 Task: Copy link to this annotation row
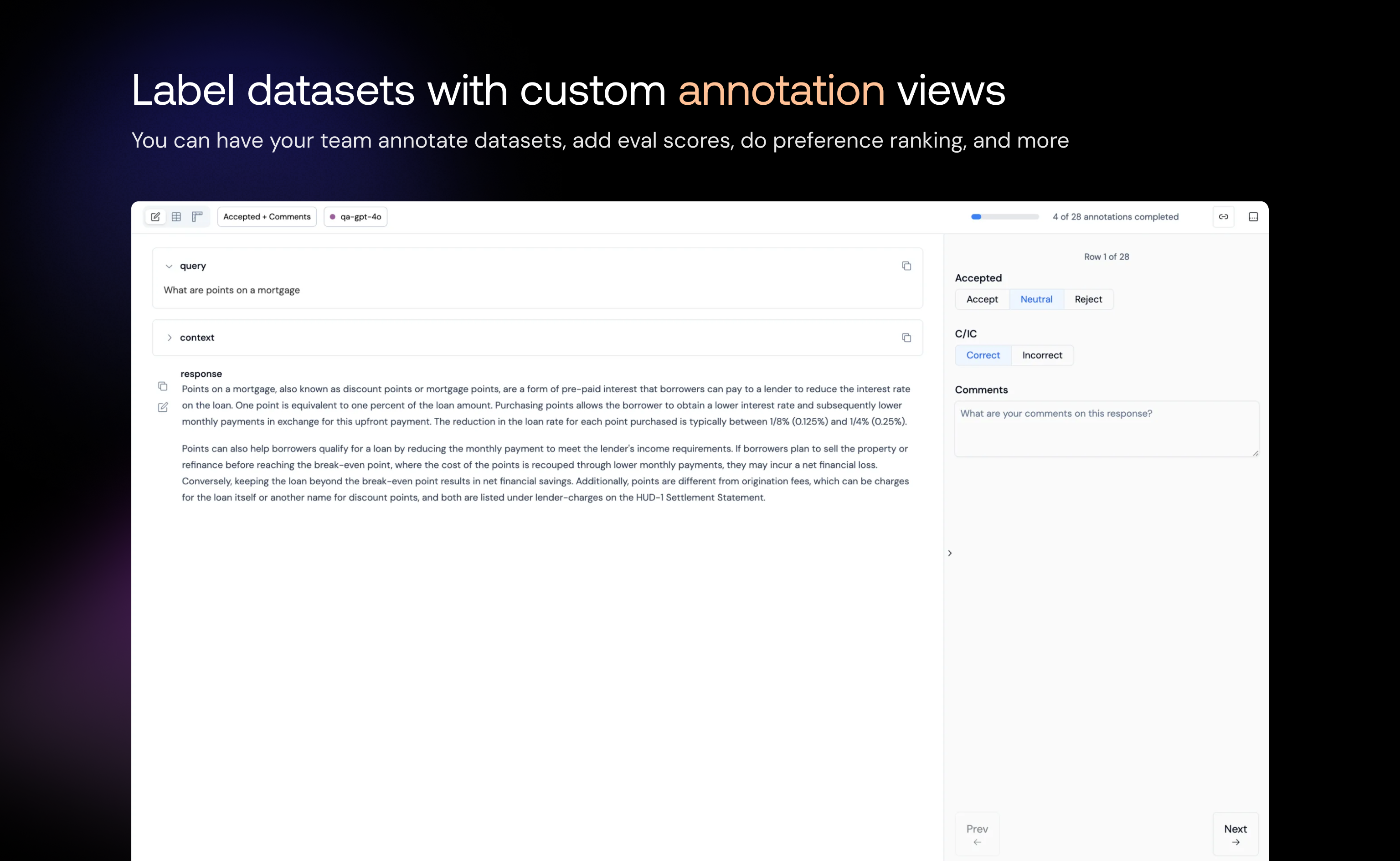pyautogui.click(x=1224, y=216)
